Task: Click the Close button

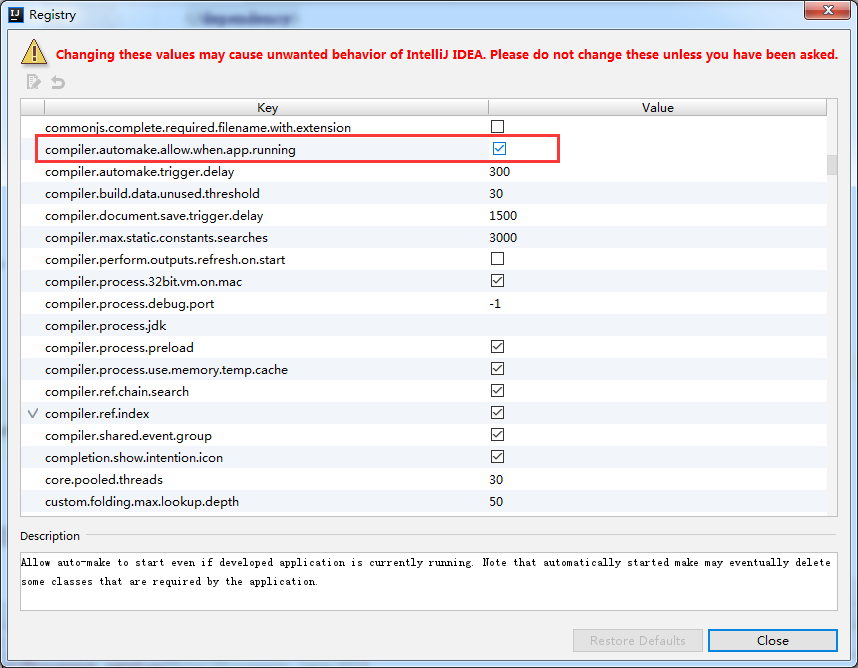Action: coord(773,640)
